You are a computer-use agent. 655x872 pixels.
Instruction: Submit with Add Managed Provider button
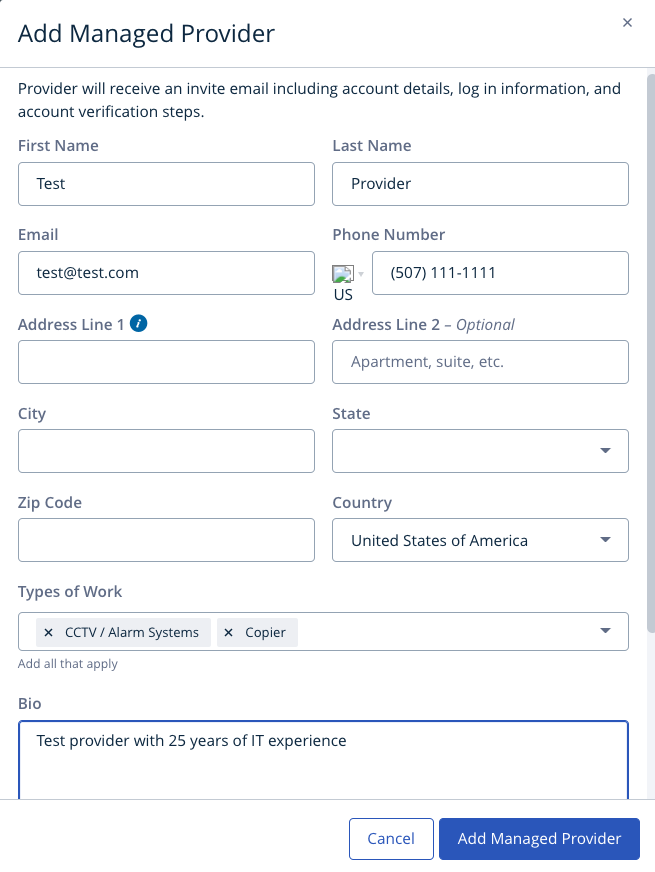click(539, 839)
